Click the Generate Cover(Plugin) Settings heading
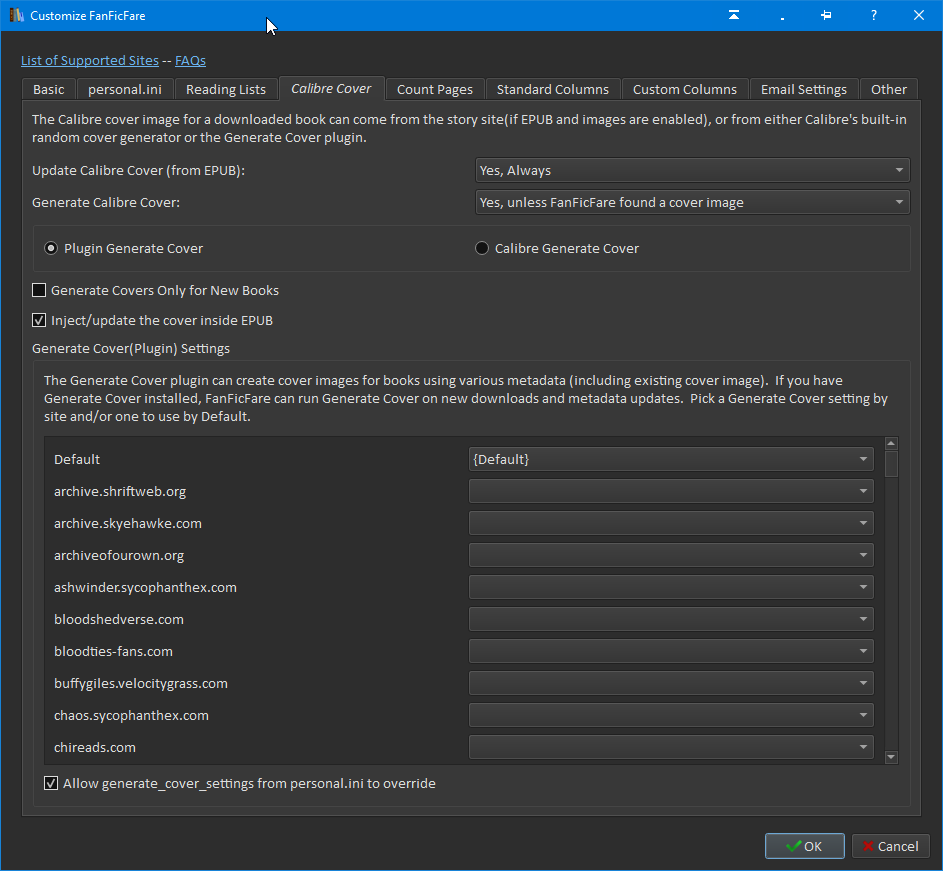 [131, 348]
